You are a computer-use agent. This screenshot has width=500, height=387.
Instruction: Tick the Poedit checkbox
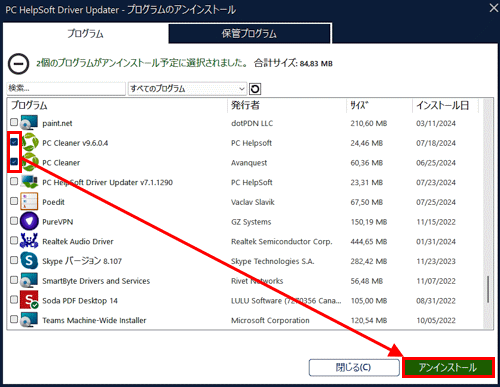[x=14, y=201]
